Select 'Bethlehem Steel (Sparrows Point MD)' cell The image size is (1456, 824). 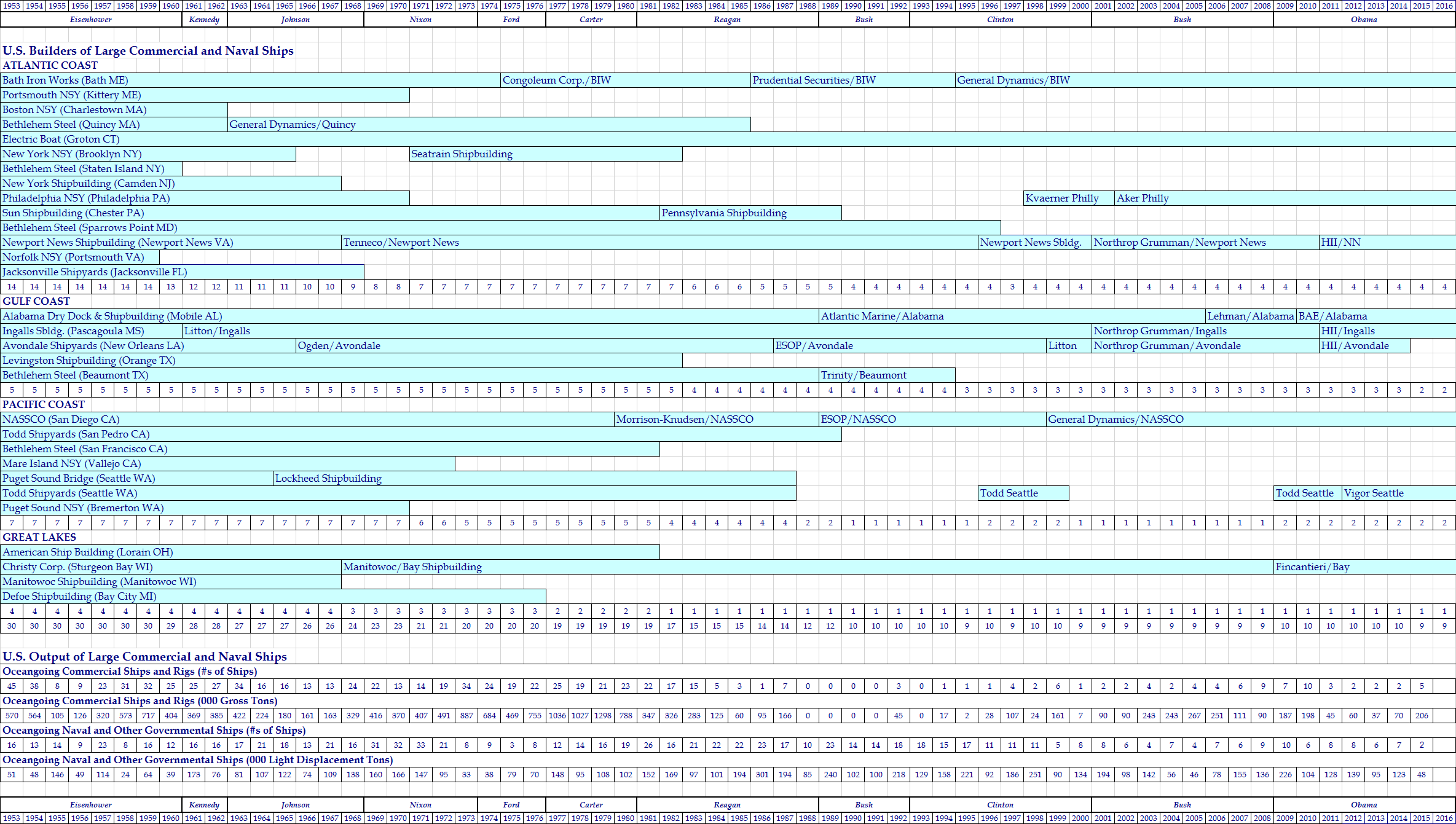500,227
